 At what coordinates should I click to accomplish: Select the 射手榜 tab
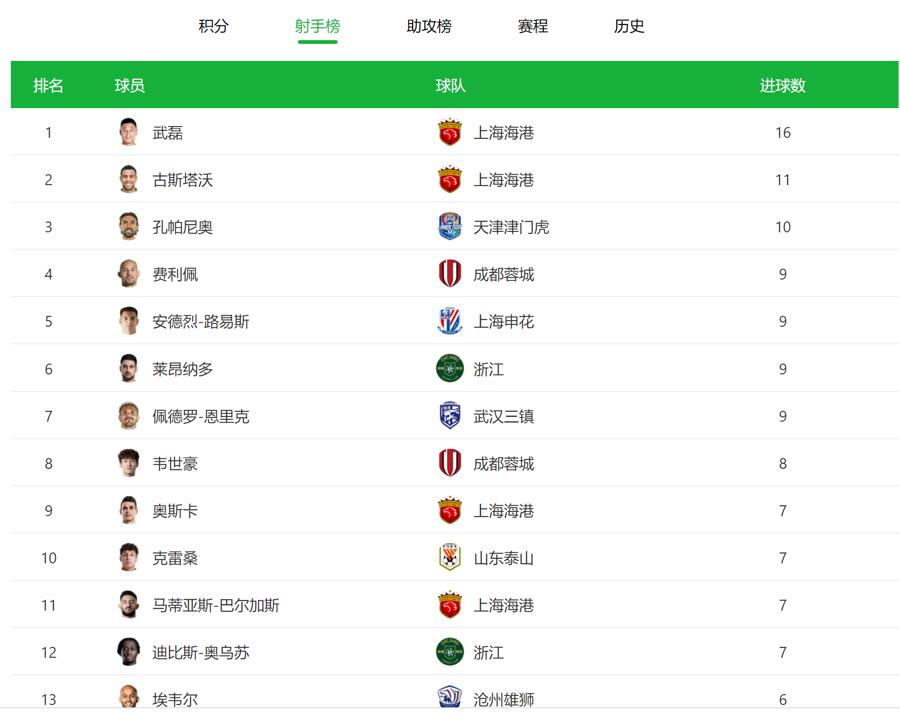317,27
